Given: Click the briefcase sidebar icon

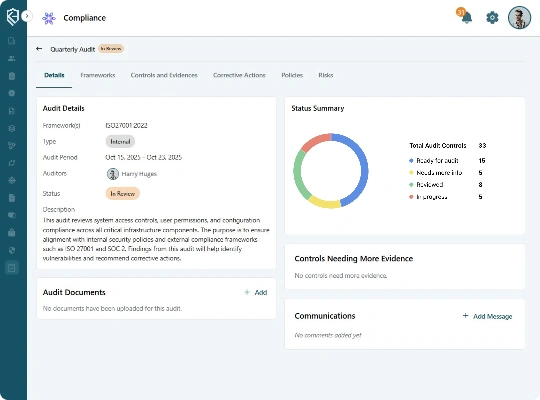Looking at the screenshot, I should pos(12,233).
